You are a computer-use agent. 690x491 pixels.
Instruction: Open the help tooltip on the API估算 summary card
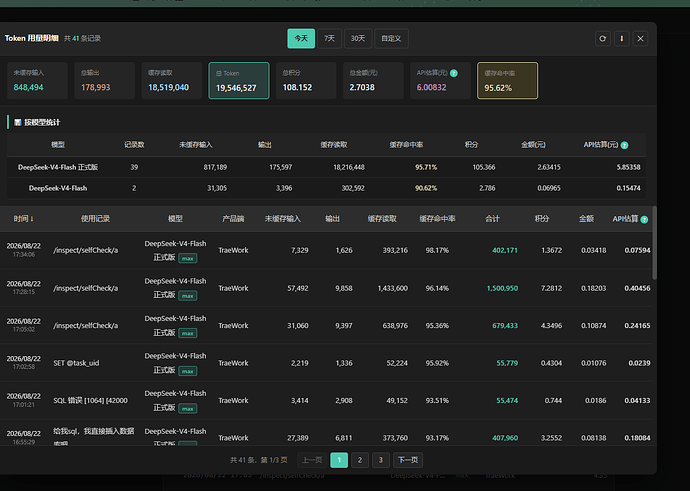(454, 73)
